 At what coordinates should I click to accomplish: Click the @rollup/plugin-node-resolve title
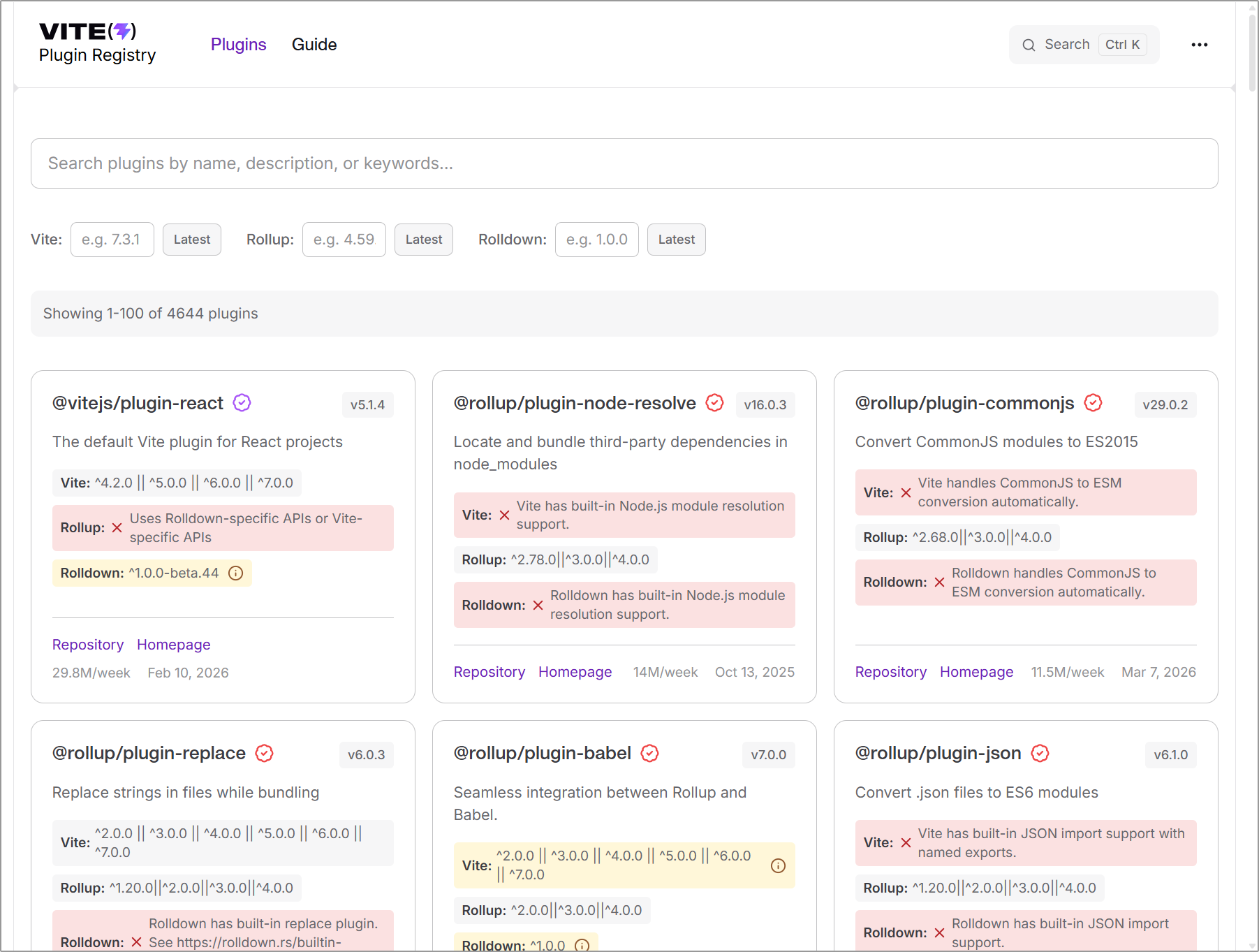click(x=575, y=403)
